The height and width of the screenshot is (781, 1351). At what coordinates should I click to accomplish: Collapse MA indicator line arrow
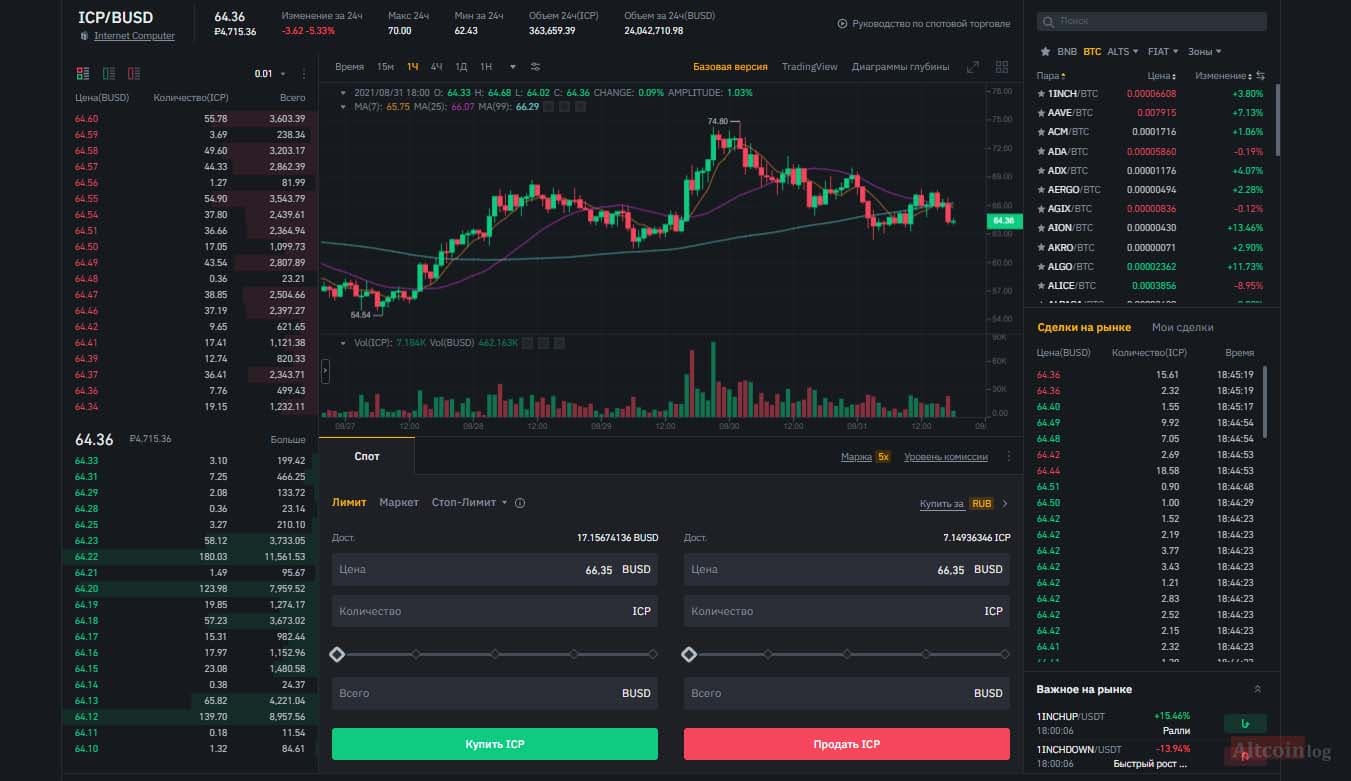(x=345, y=107)
